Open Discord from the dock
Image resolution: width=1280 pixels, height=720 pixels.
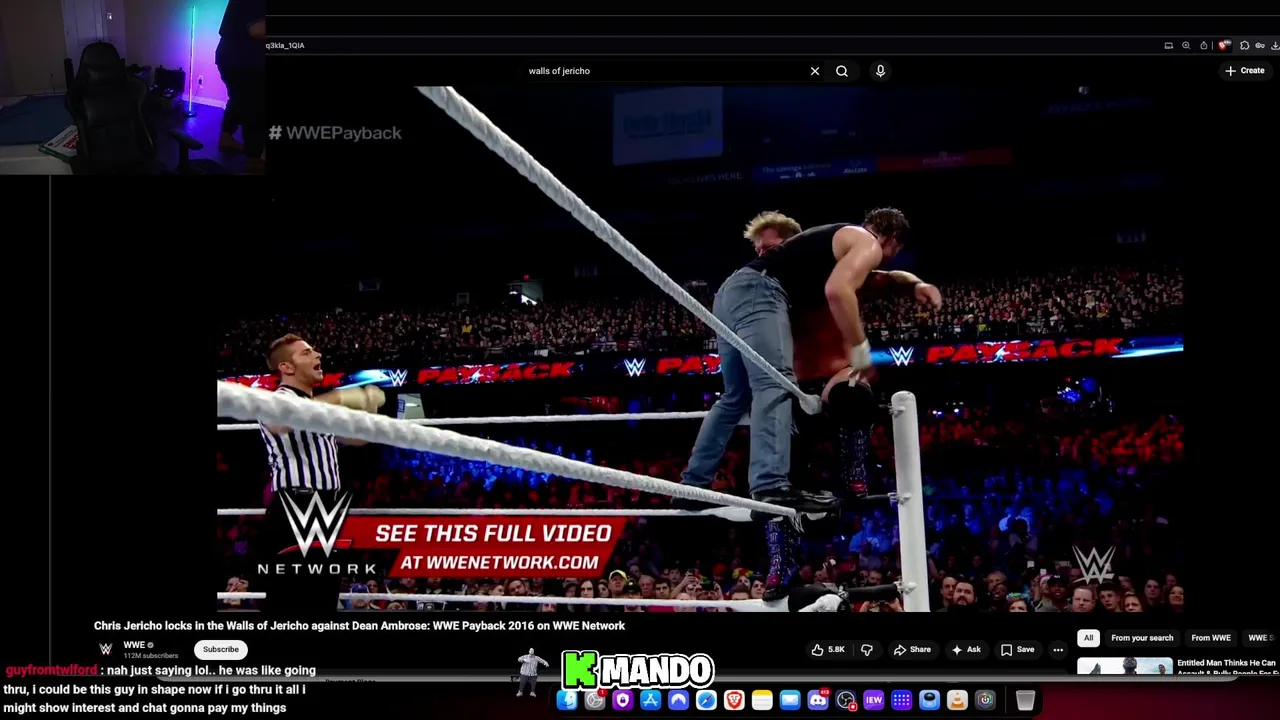pos(818,700)
